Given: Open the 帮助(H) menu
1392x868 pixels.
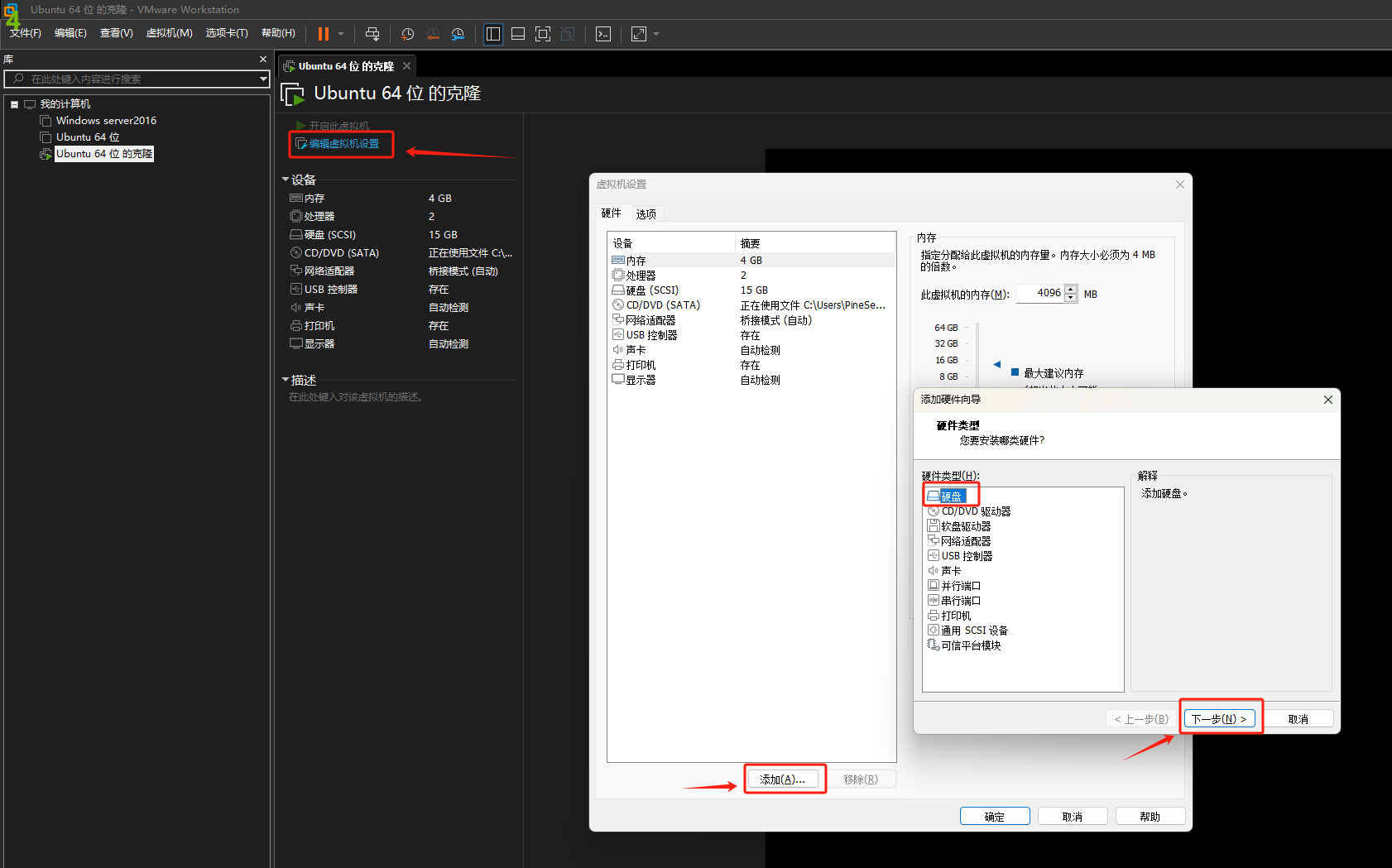Looking at the screenshot, I should [x=278, y=33].
